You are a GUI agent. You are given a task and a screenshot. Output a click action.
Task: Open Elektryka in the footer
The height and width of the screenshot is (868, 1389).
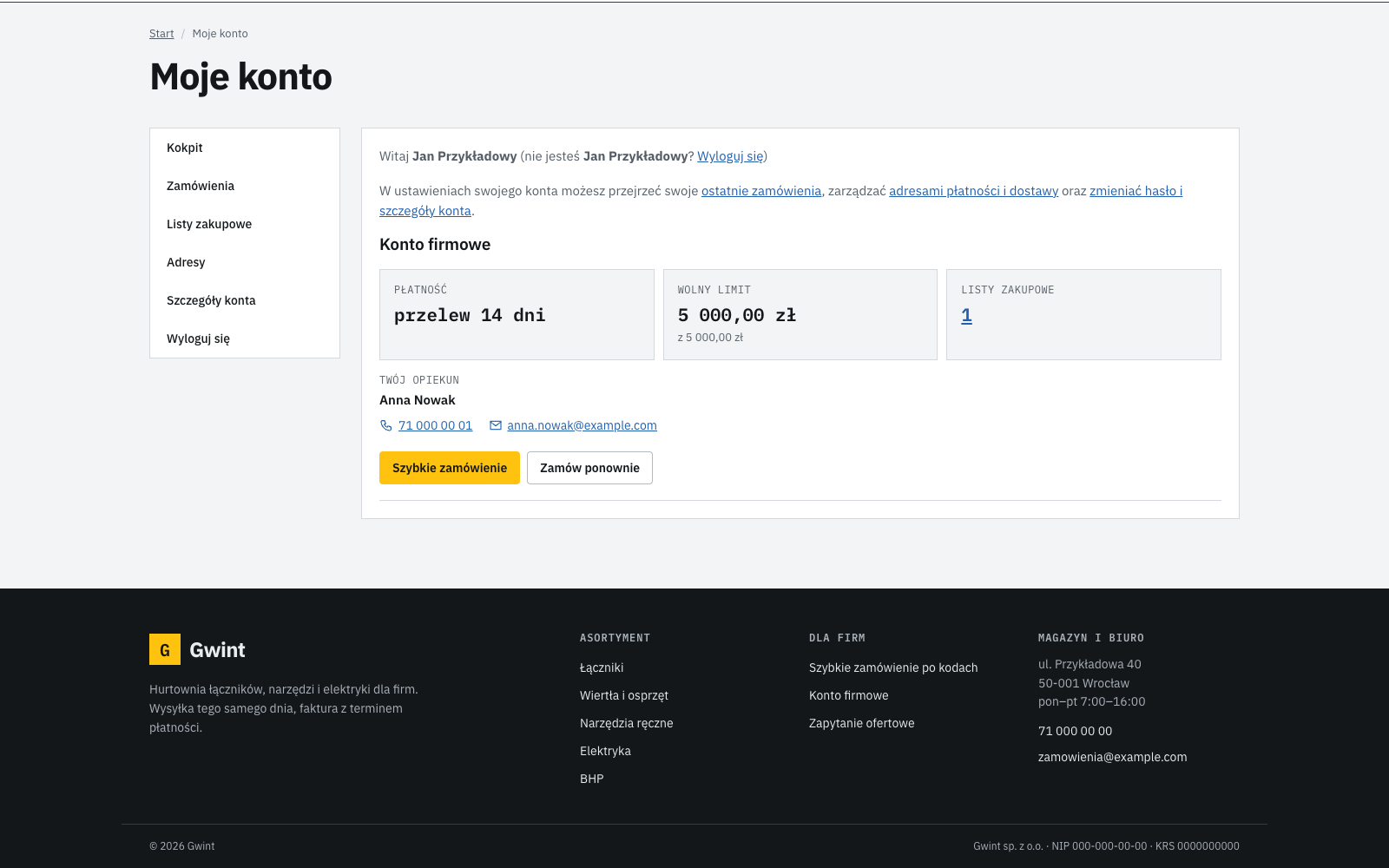tap(605, 751)
